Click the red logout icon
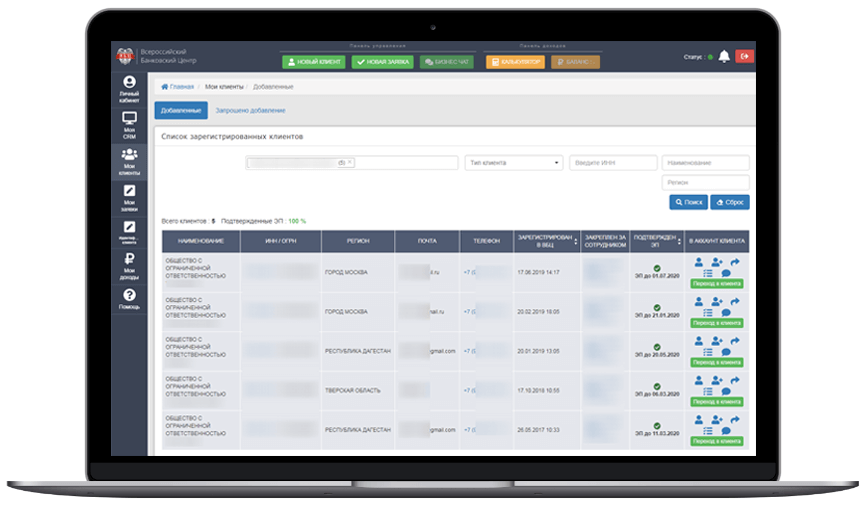868x509 pixels. tap(744, 57)
